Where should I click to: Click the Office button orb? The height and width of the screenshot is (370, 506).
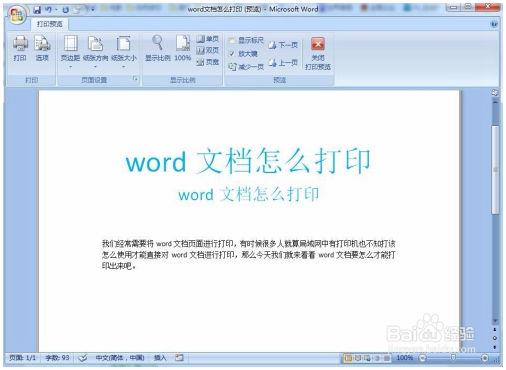tap(17, 15)
